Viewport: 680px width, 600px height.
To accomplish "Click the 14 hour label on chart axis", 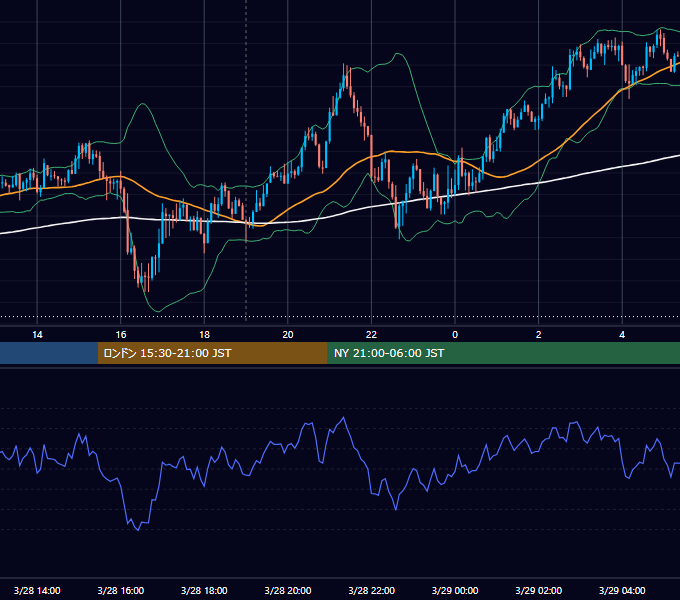I will (x=37, y=335).
